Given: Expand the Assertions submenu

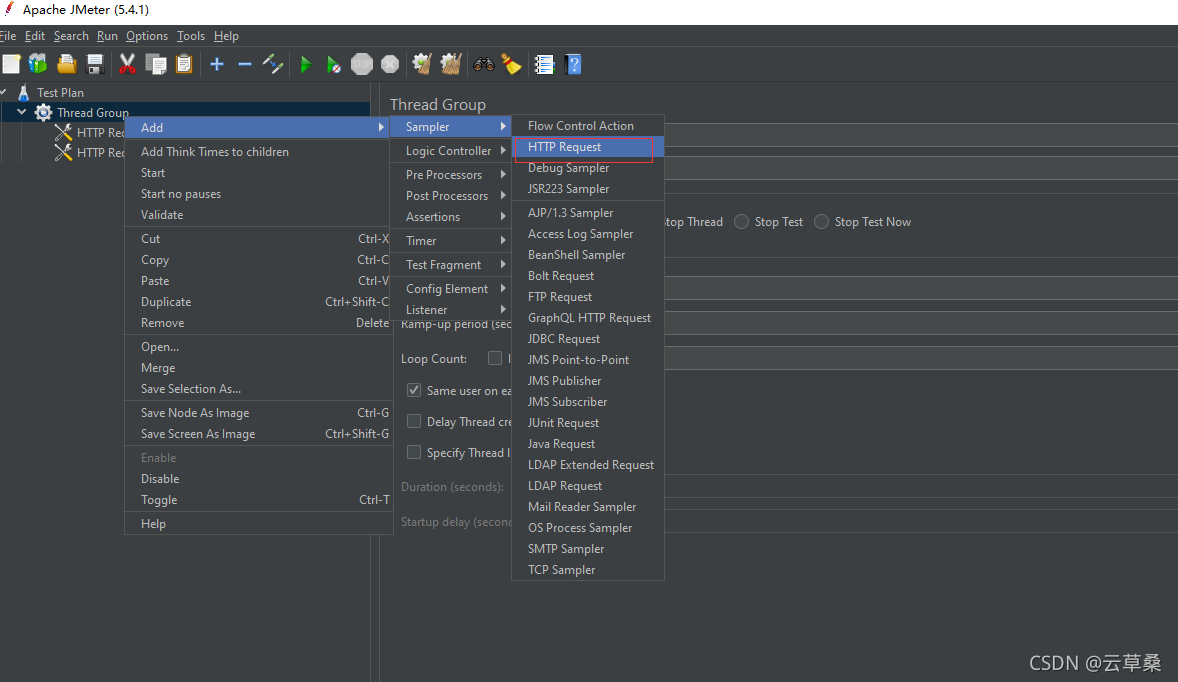Looking at the screenshot, I should tap(452, 216).
